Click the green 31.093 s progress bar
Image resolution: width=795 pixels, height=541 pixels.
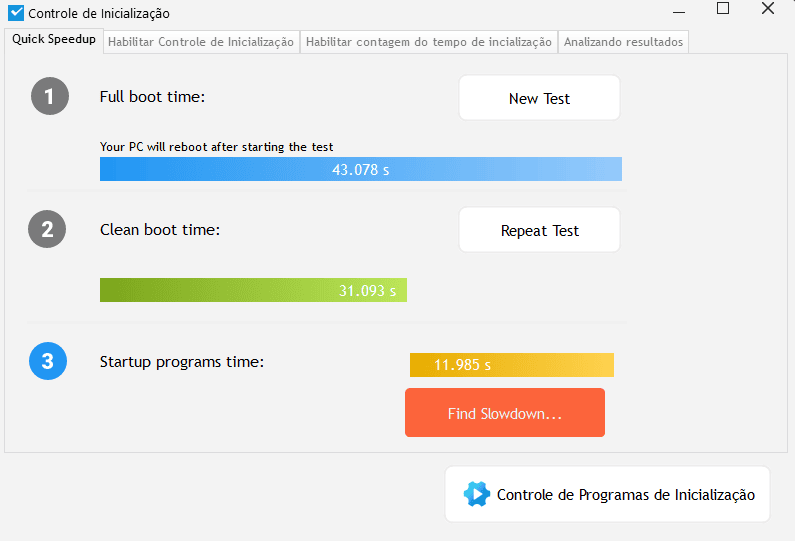(x=254, y=290)
